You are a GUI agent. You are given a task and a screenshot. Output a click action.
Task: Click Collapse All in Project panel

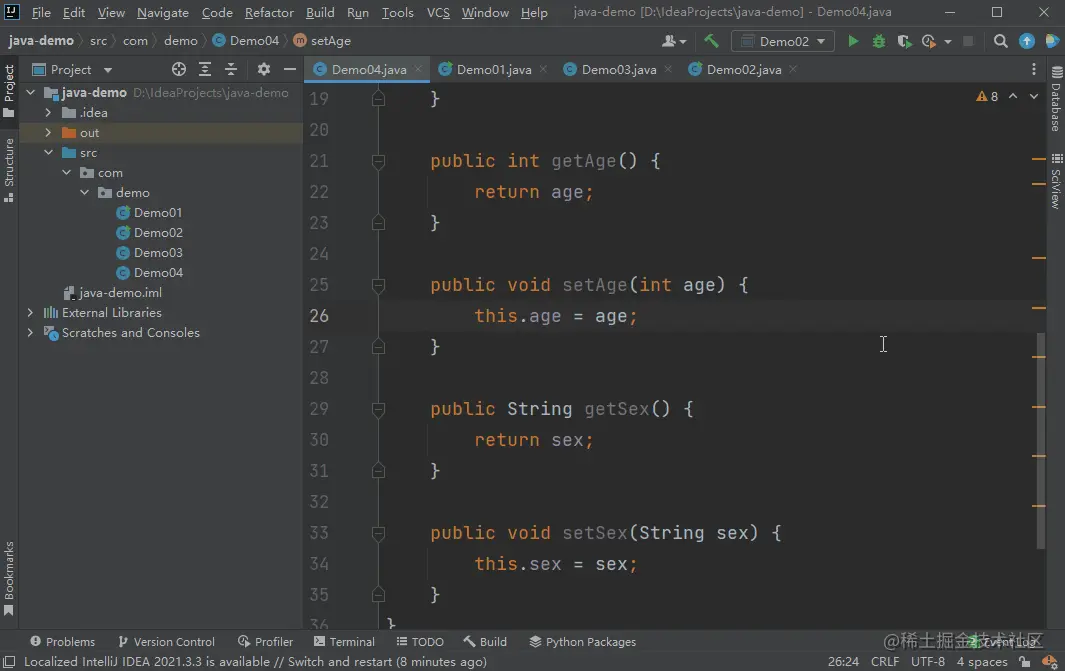point(231,69)
